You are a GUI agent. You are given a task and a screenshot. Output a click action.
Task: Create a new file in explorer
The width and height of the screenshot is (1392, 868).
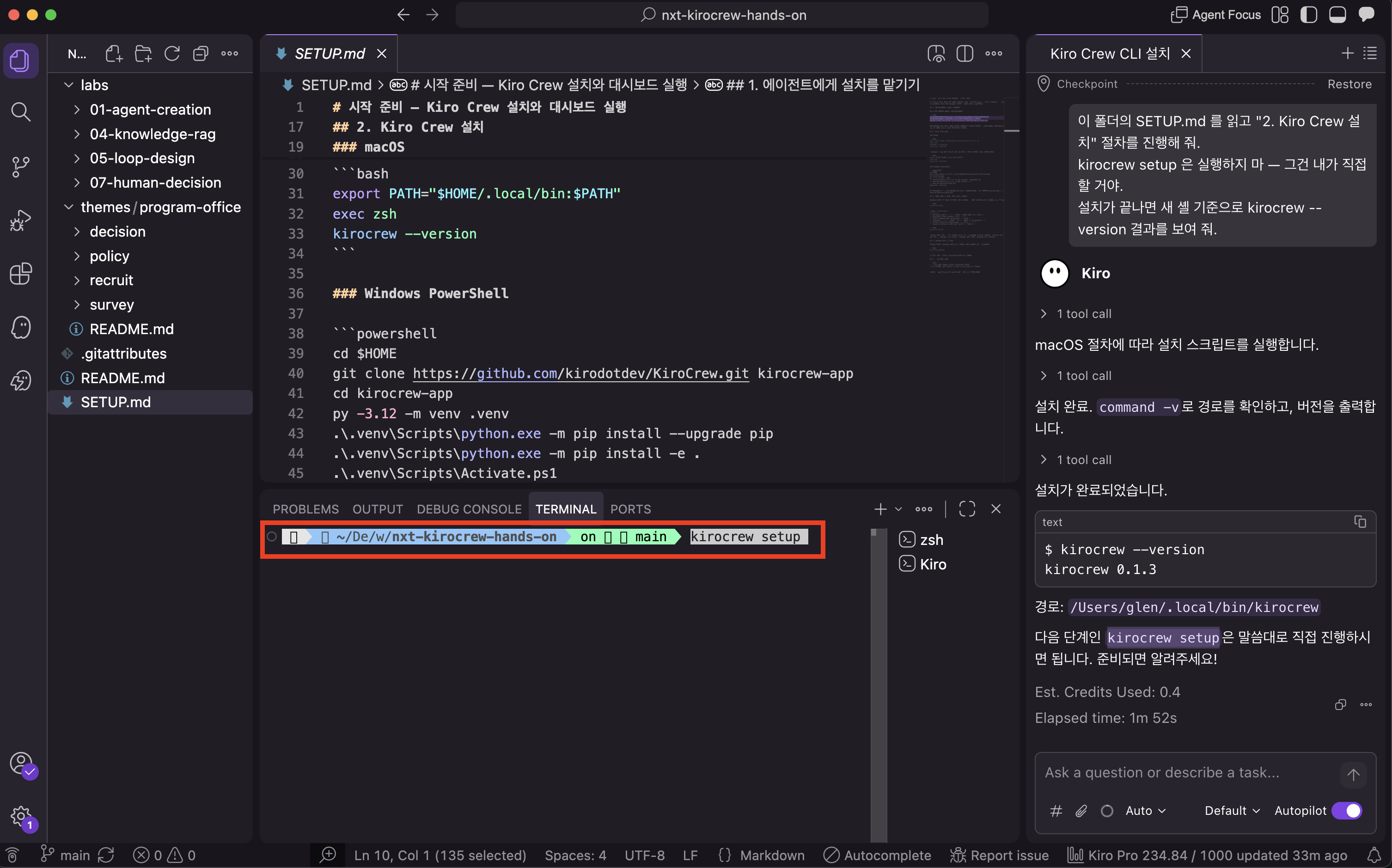(x=114, y=54)
